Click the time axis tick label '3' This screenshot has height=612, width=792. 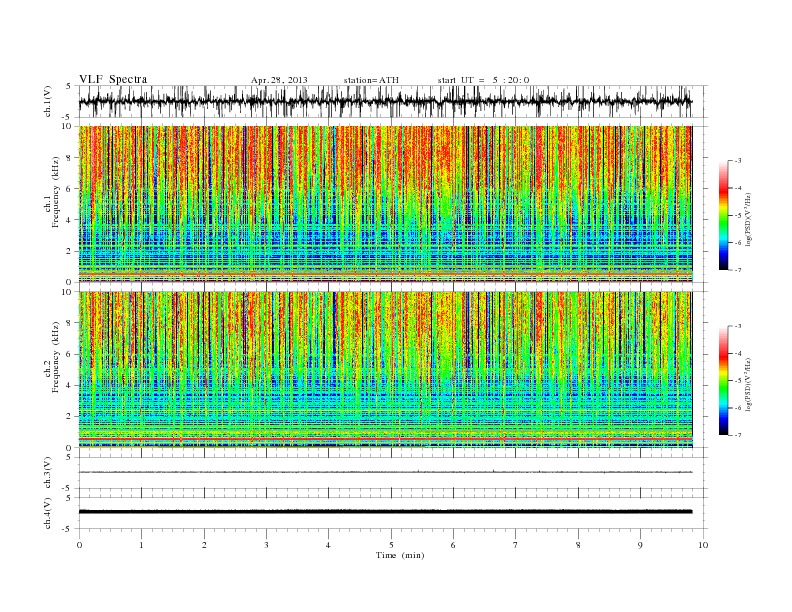click(x=266, y=545)
